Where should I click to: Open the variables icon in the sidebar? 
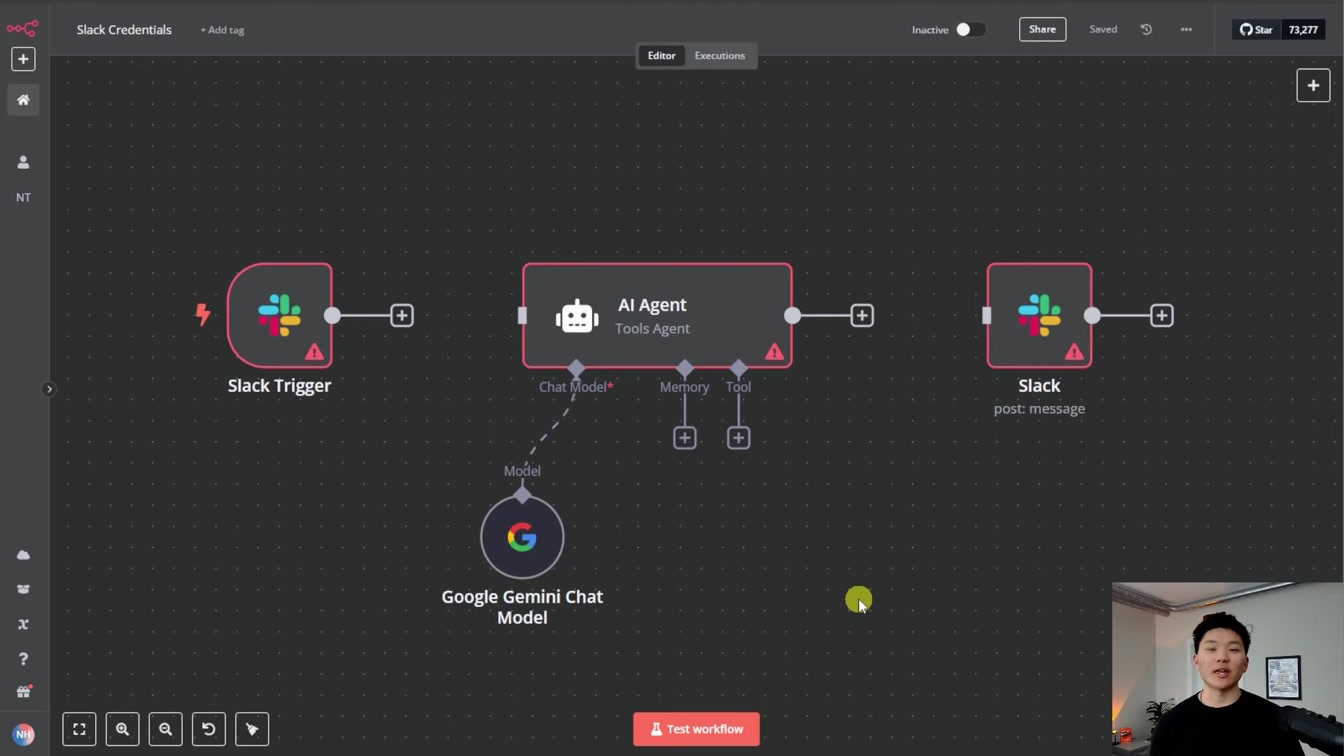pos(23,624)
